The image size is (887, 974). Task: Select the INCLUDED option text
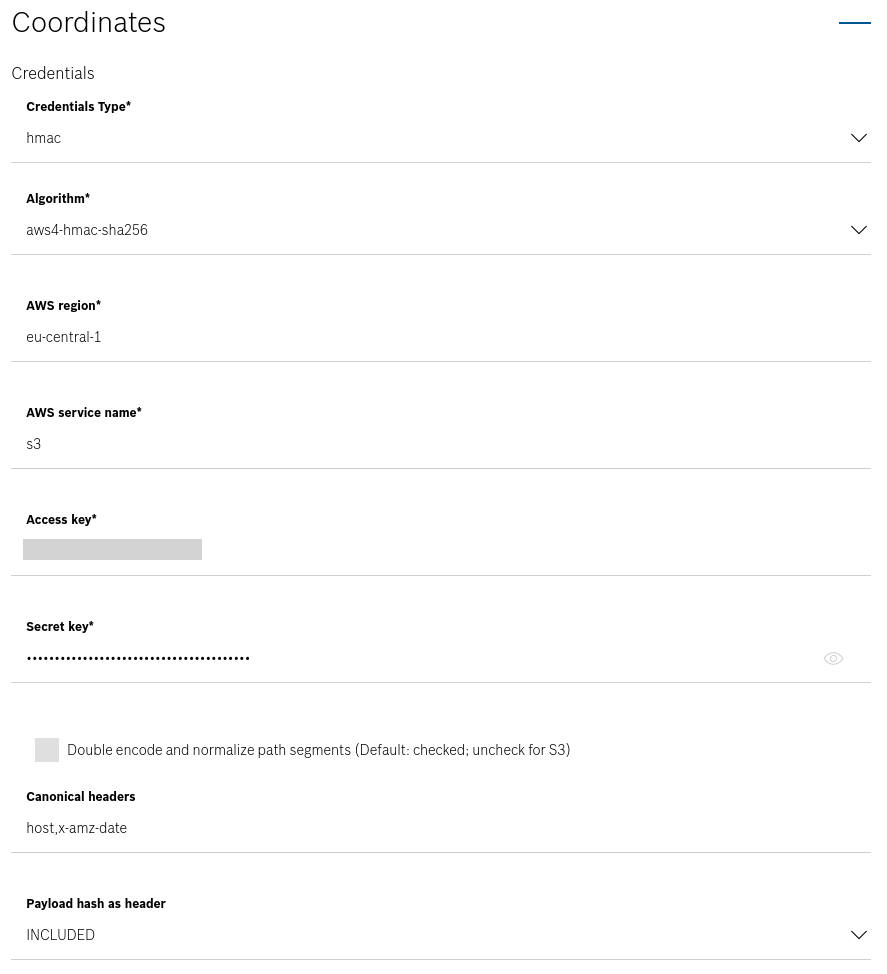tap(60, 934)
